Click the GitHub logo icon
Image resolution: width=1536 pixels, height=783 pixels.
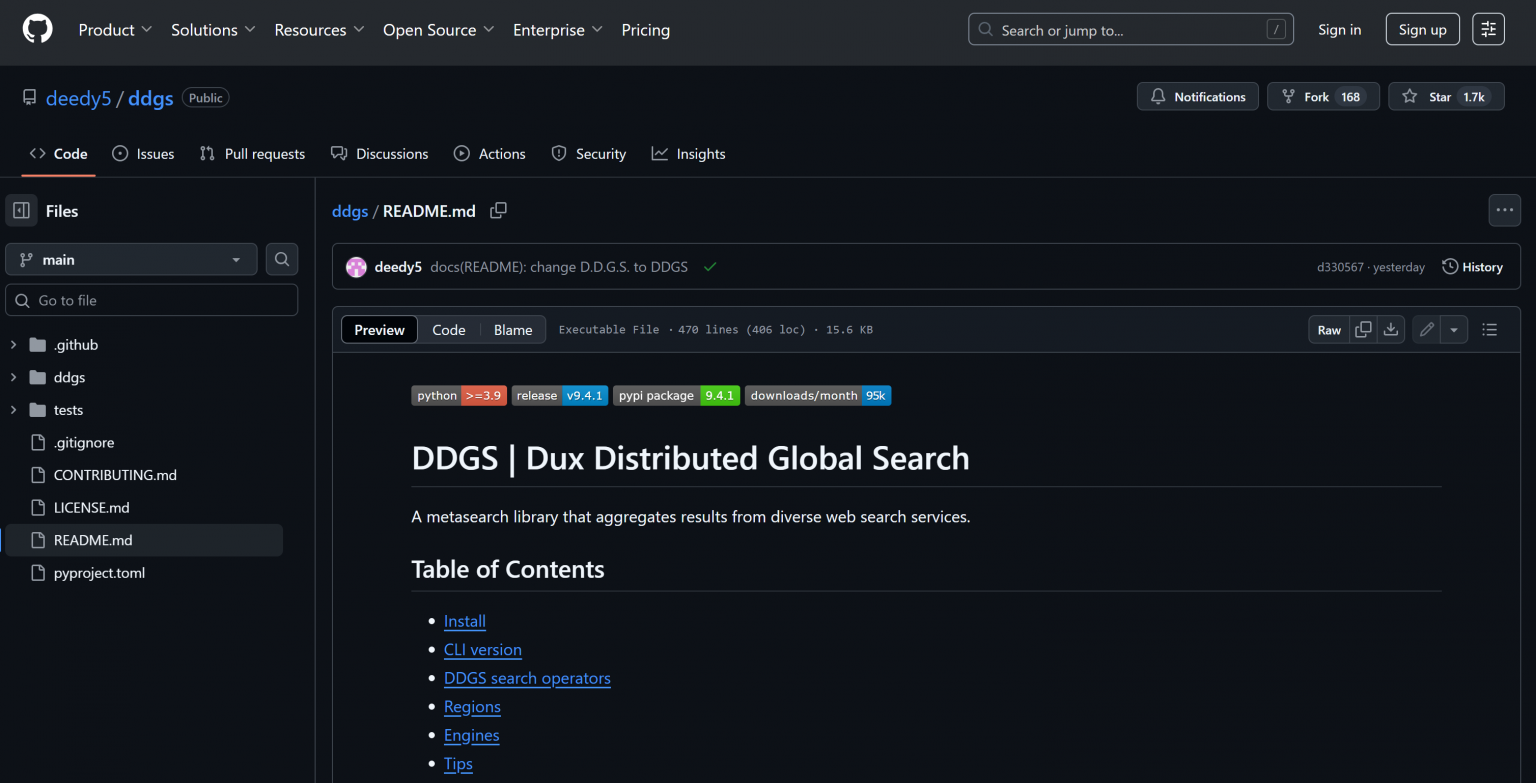pyautogui.click(x=37, y=30)
